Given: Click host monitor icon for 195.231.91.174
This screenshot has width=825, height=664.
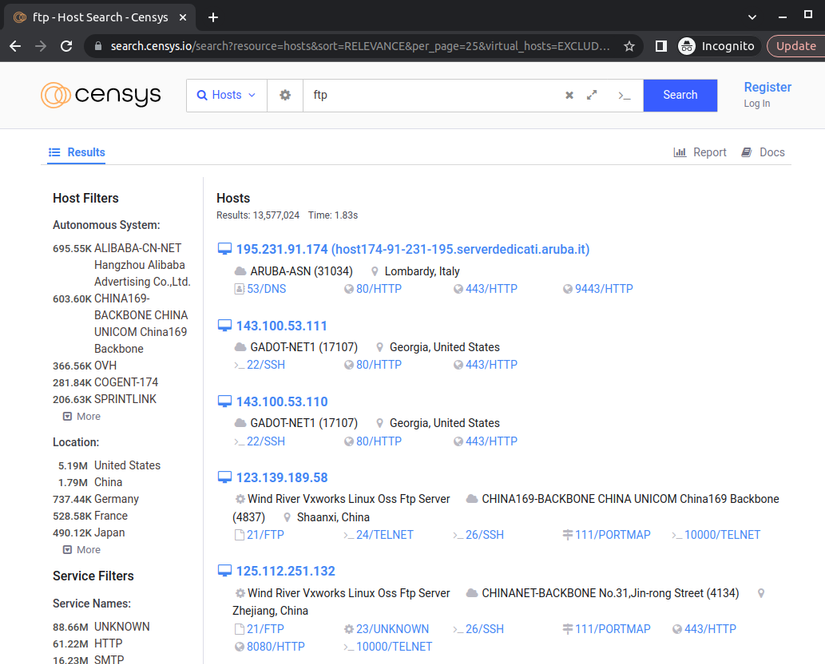Looking at the screenshot, I should (x=225, y=249).
